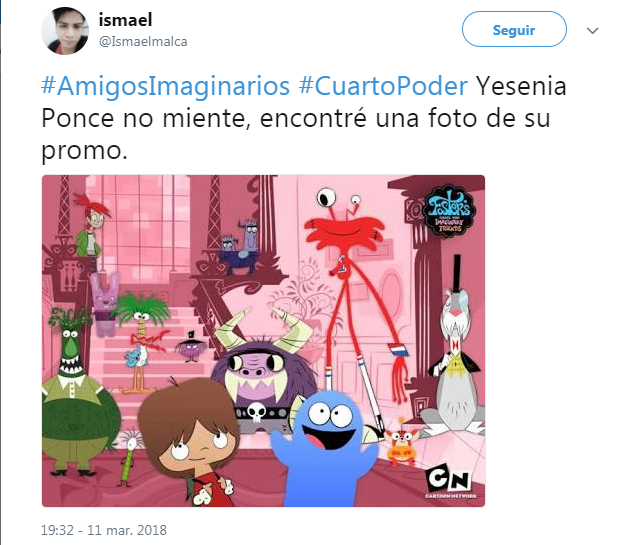623x545 pixels.
Task: Open the @Ismaelmalca handle link
Action: point(143,41)
